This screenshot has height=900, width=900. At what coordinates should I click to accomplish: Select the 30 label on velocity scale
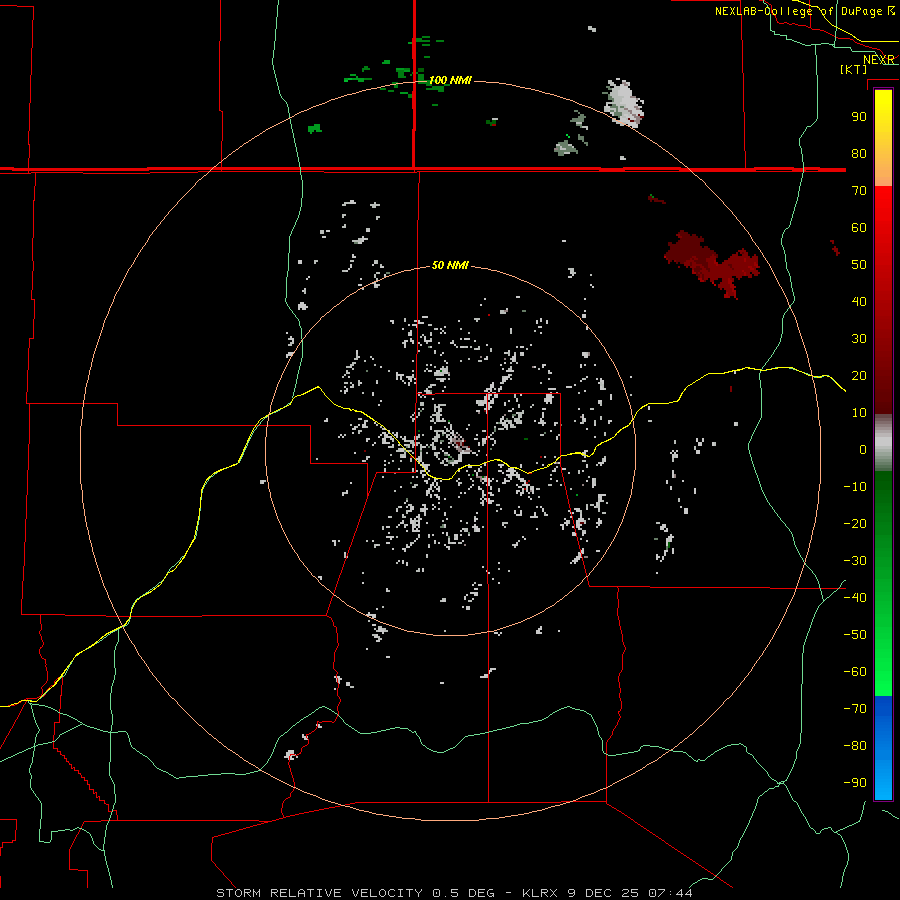click(x=859, y=339)
